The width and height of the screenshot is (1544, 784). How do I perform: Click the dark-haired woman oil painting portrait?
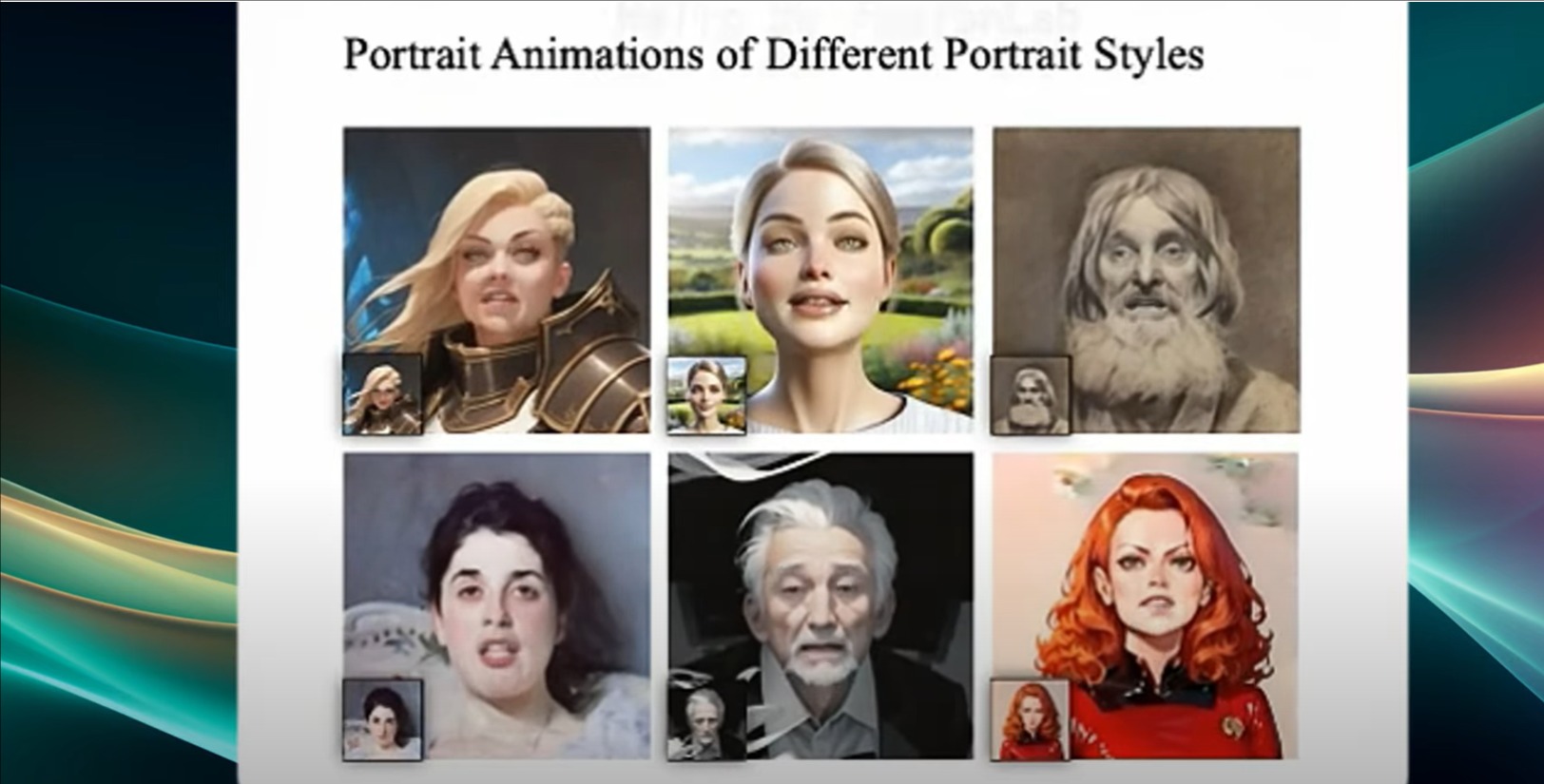tap(496, 605)
